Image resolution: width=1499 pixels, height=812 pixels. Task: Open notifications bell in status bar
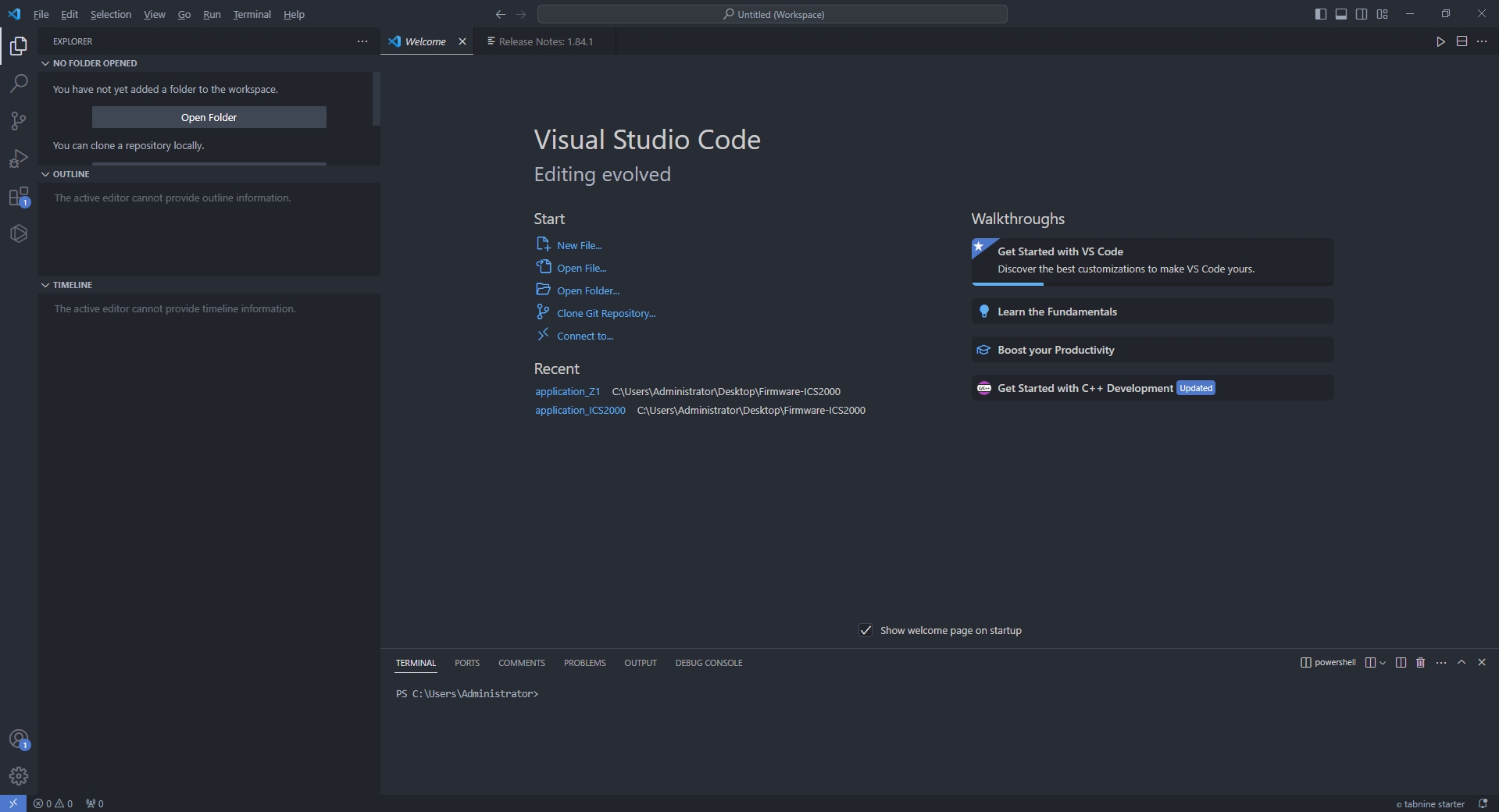(x=1483, y=803)
